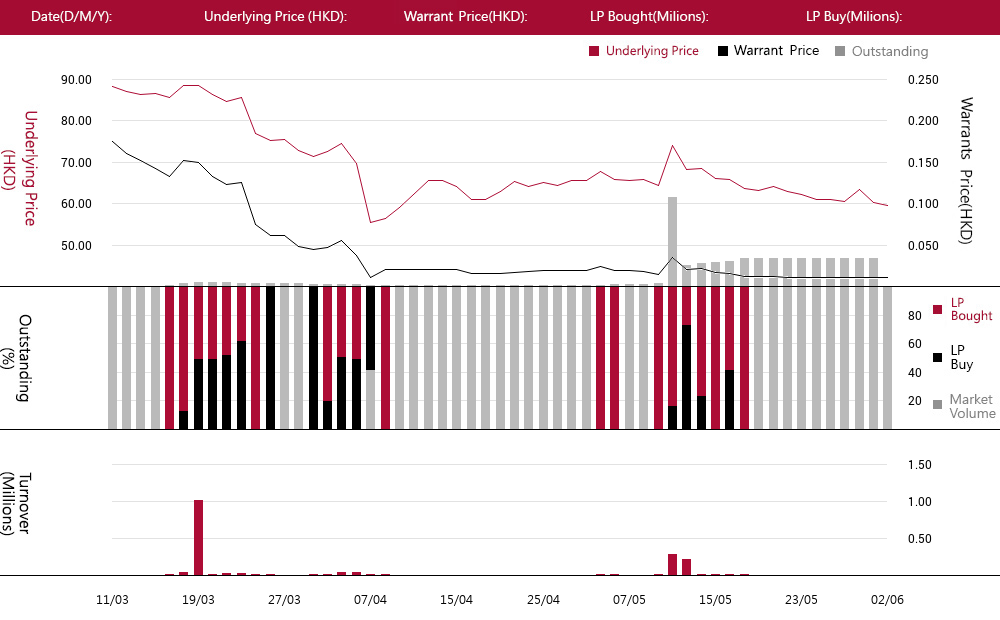1000x620 pixels.
Task: Click the red Underlying Price legend swatch
Action: pyautogui.click(x=594, y=52)
